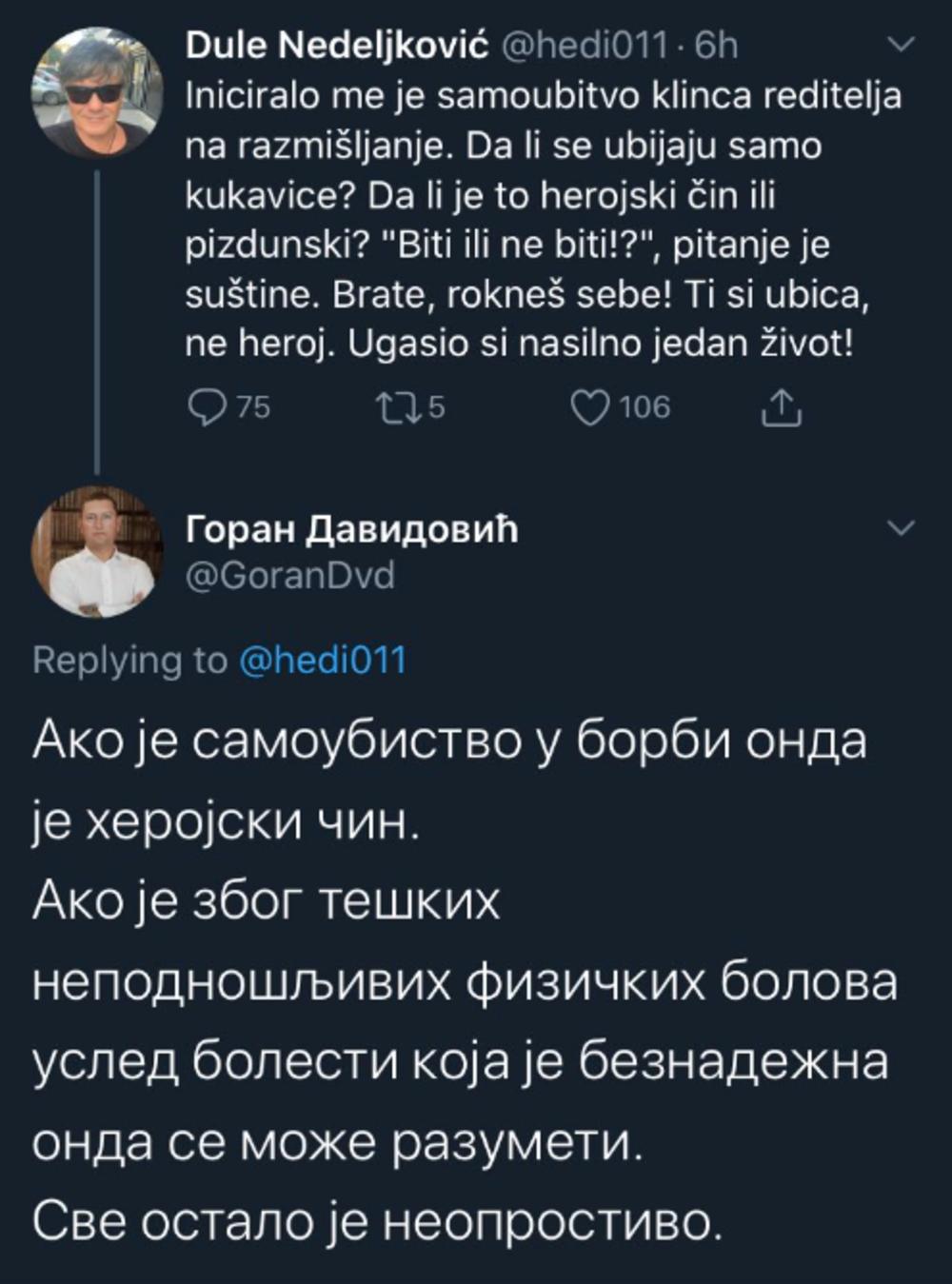952x1284 pixels.
Task: Expand the chevron menu on Dule's tweet
Action: pyautogui.click(x=901, y=45)
